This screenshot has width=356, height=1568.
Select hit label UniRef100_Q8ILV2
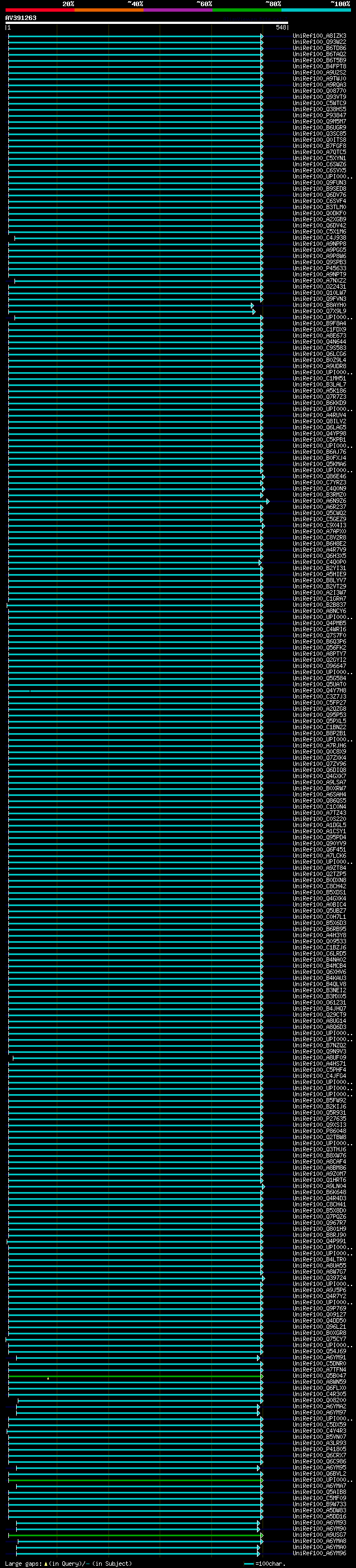pyautogui.click(x=319, y=422)
